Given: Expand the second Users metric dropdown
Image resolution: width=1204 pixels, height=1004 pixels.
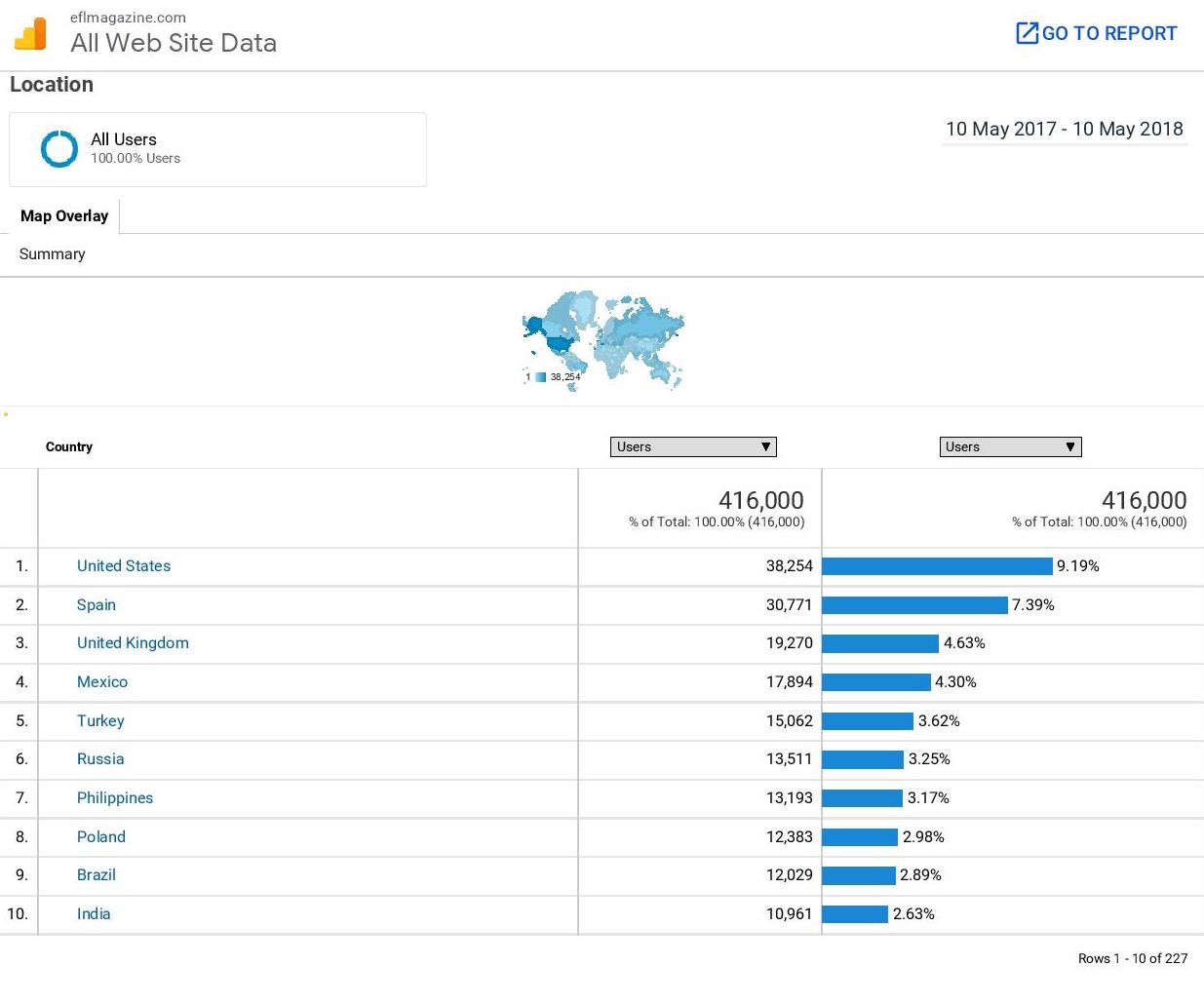Looking at the screenshot, I should [x=1010, y=446].
